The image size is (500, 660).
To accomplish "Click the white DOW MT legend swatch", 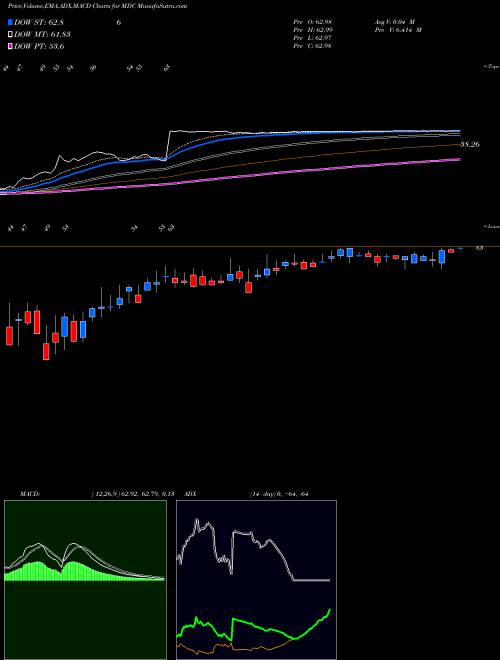I will coord(10,34).
